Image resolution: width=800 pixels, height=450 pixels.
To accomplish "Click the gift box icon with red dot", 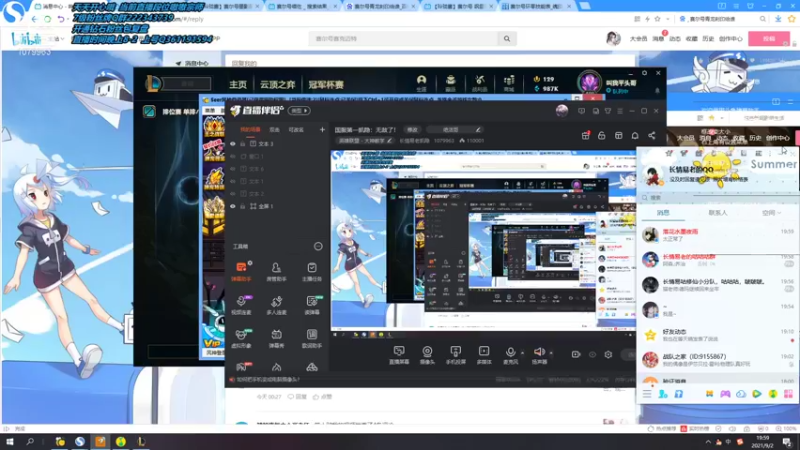I will 586,135.
